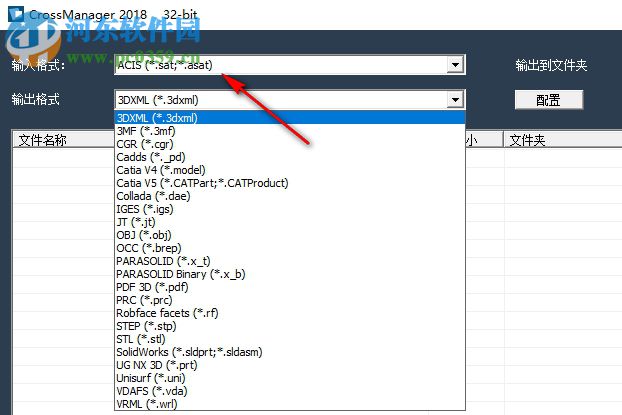622x415 pixels.
Task: Collapse the 输出格式 dropdown arrow
Action: point(455,100)
